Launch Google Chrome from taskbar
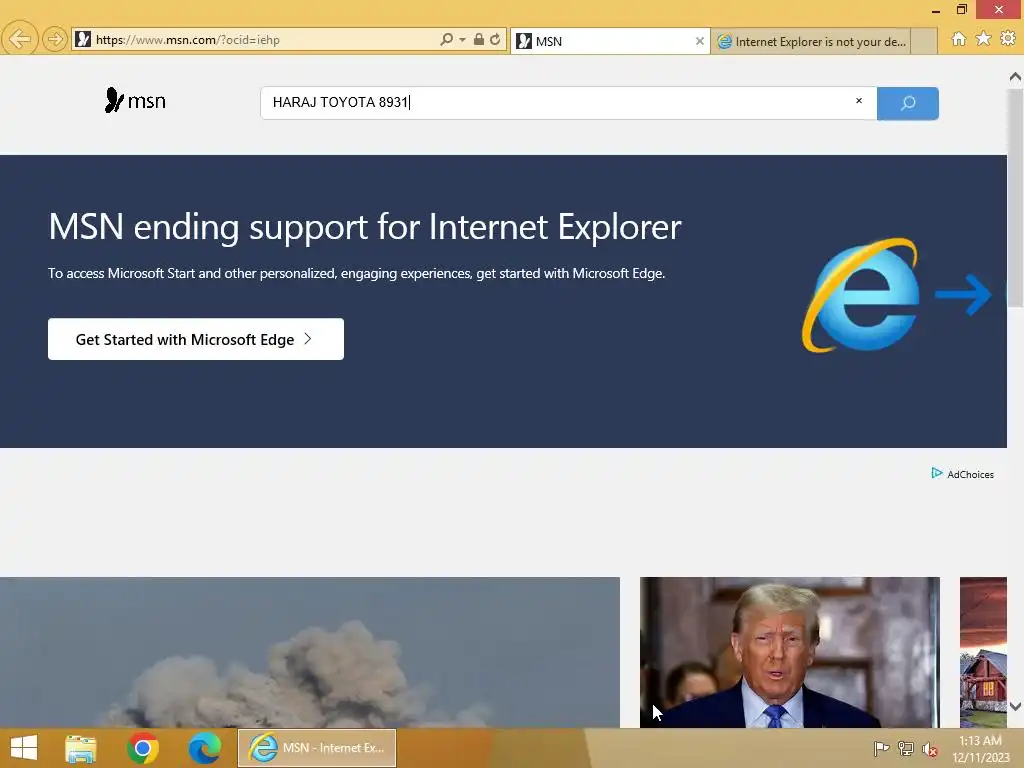 tap(143, 748)
